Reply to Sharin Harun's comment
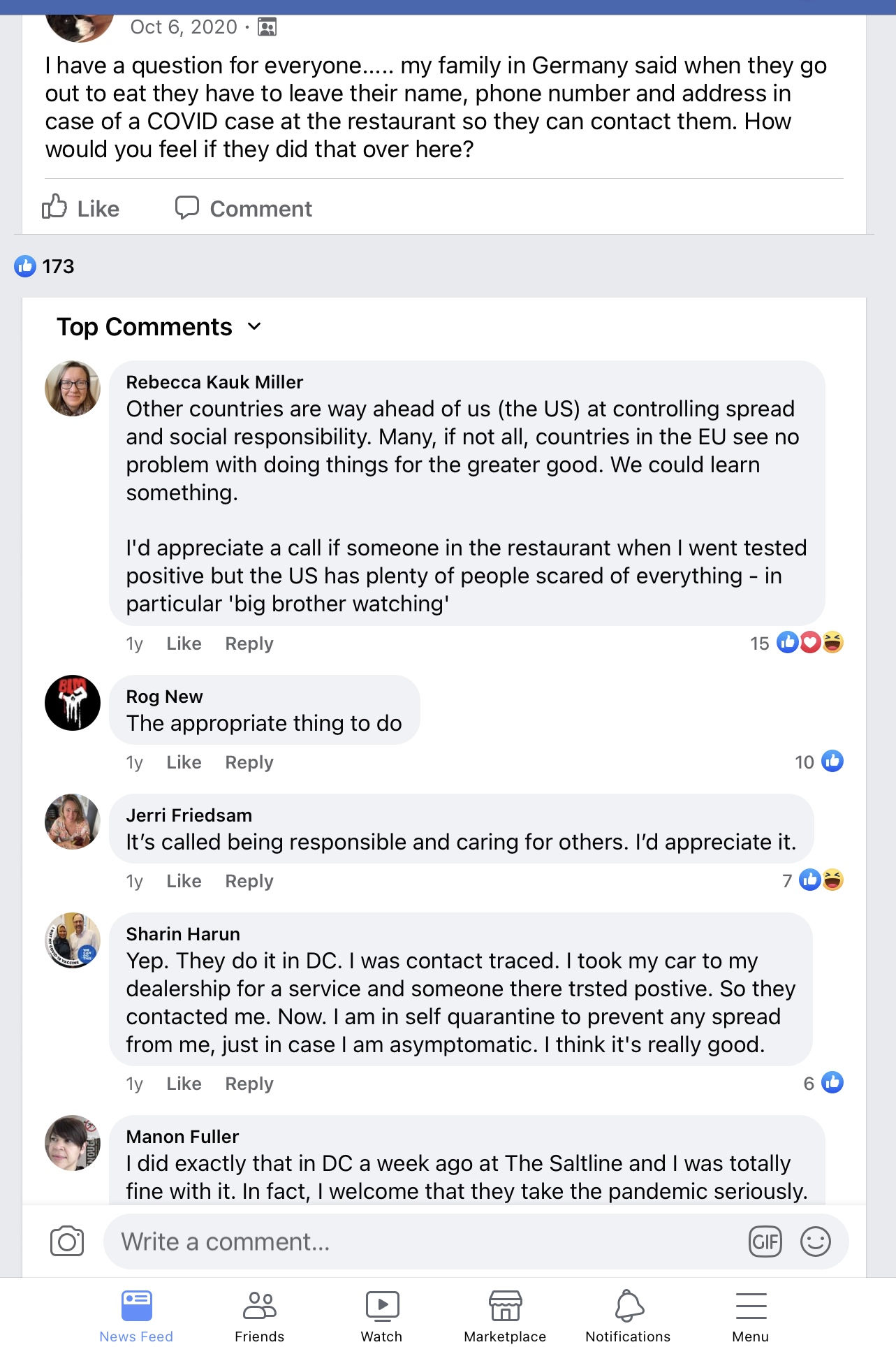The height and width of the screenshot is (1347, 896). 249,1084
